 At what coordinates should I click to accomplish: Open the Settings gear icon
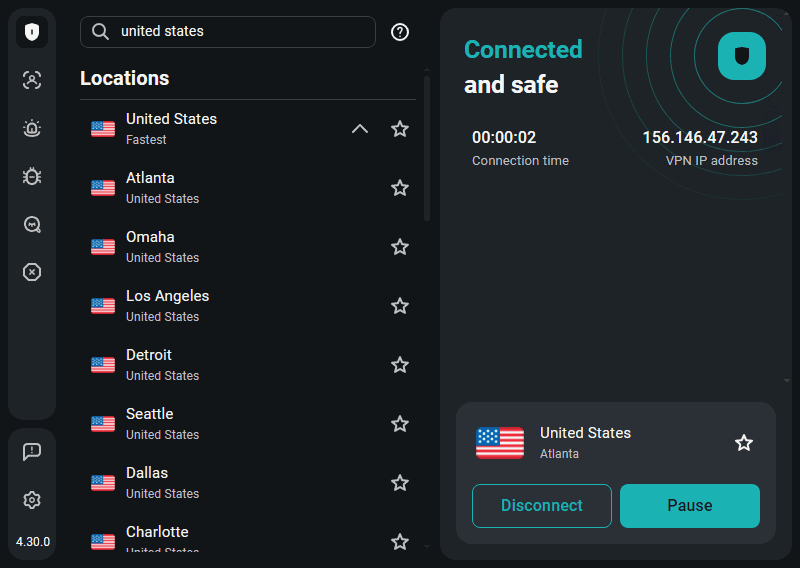tap(32, 500)
